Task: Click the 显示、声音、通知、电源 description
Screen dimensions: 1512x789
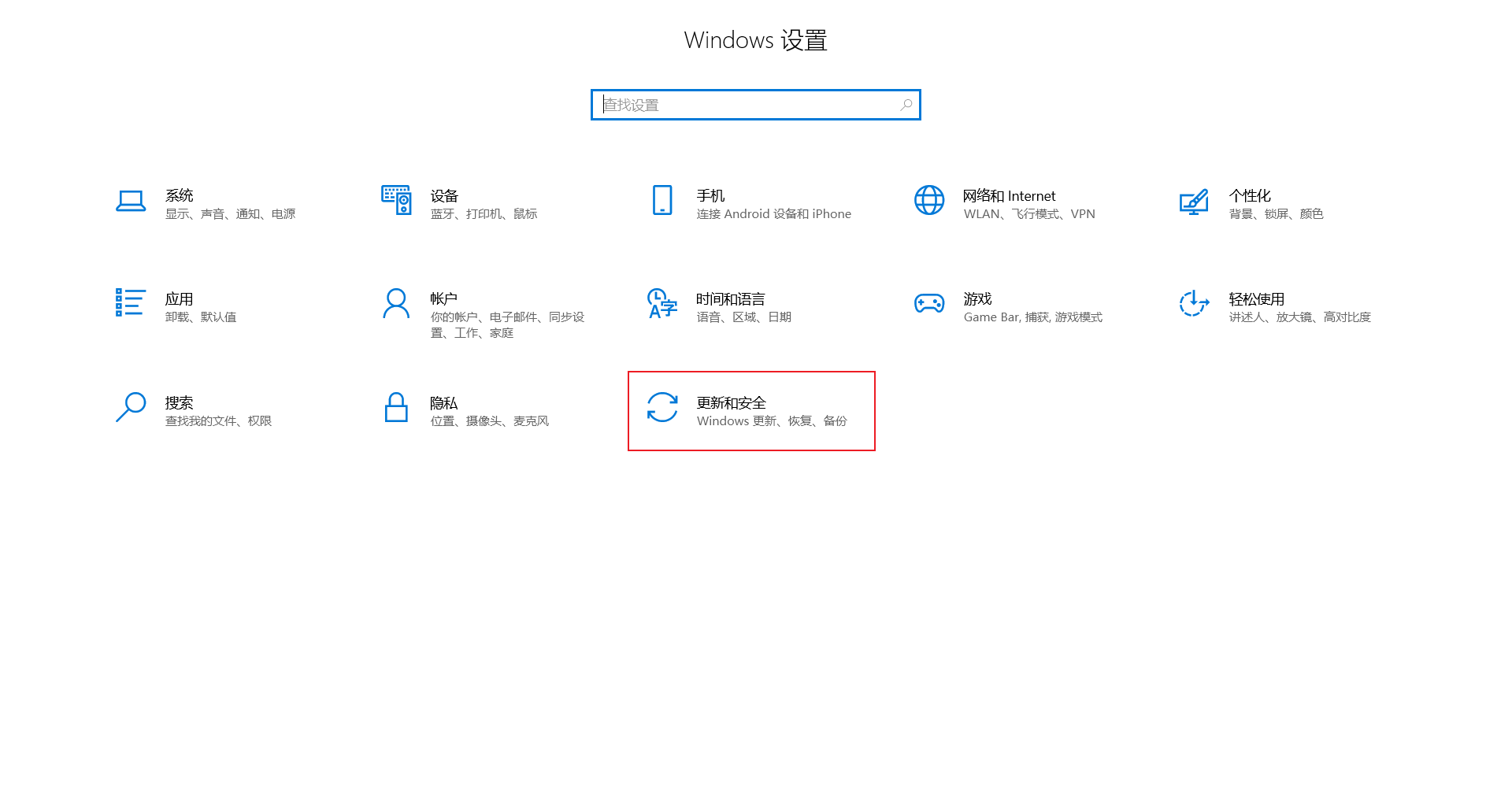Action: point(230,214)
